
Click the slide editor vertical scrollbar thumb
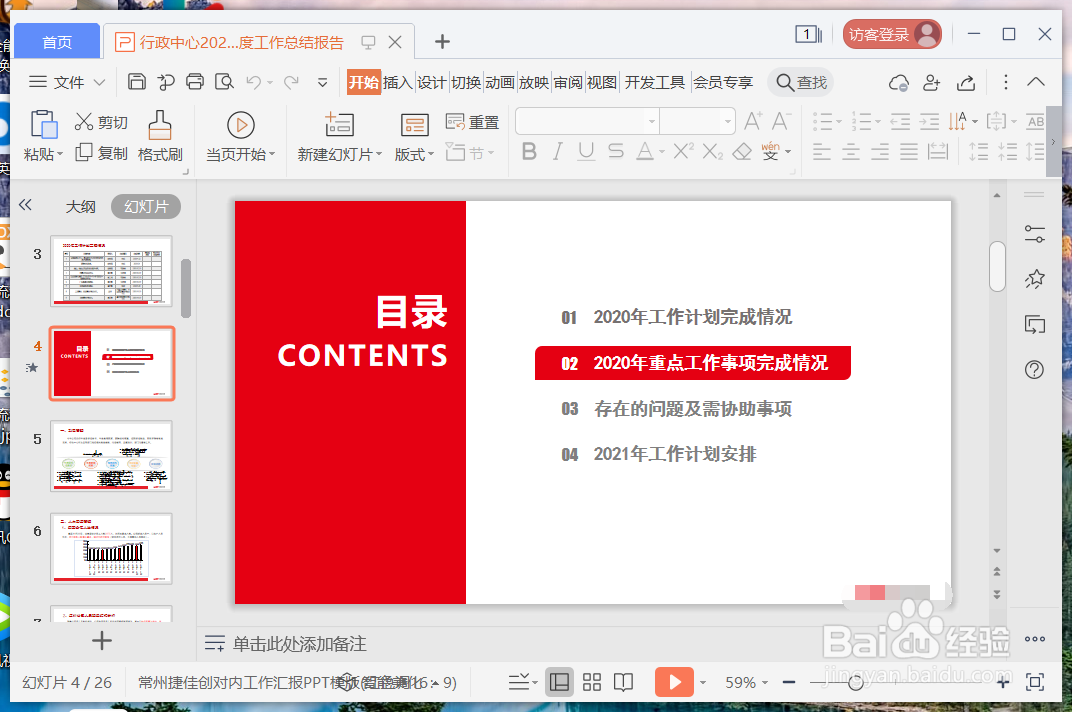[997, 266]
